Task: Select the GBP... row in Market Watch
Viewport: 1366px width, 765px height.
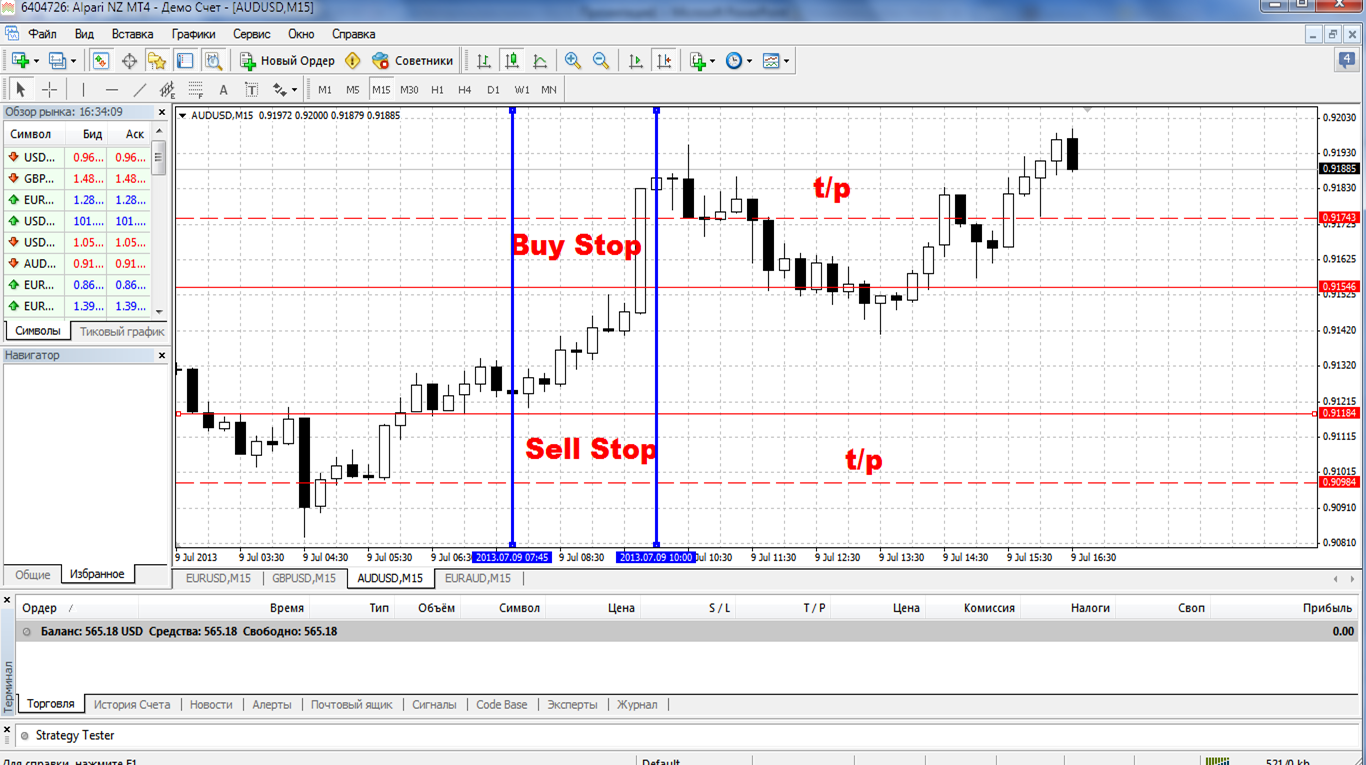Action: coord(78,179)
